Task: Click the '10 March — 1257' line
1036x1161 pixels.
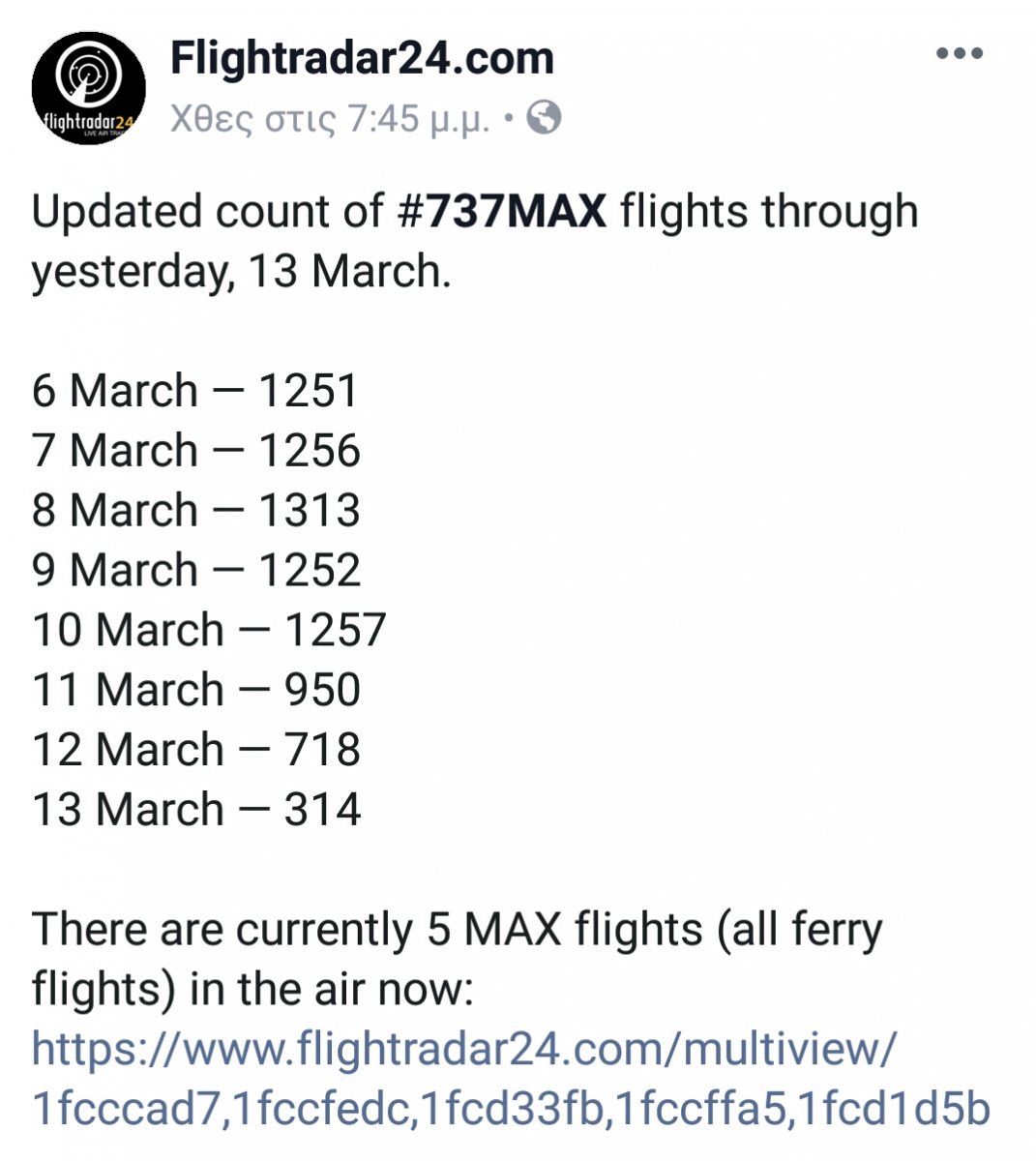Action: (x=209, y=630)
